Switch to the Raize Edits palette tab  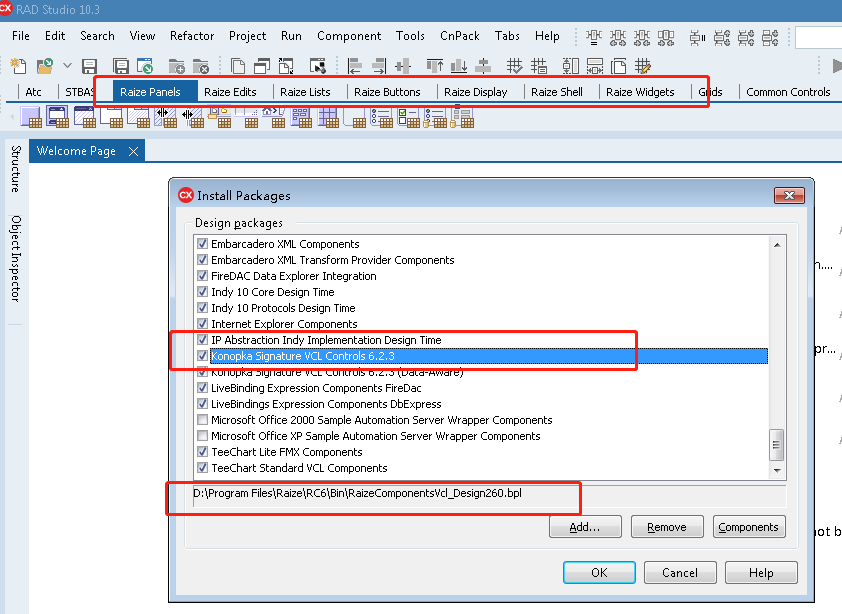click(x=230, y=92)
